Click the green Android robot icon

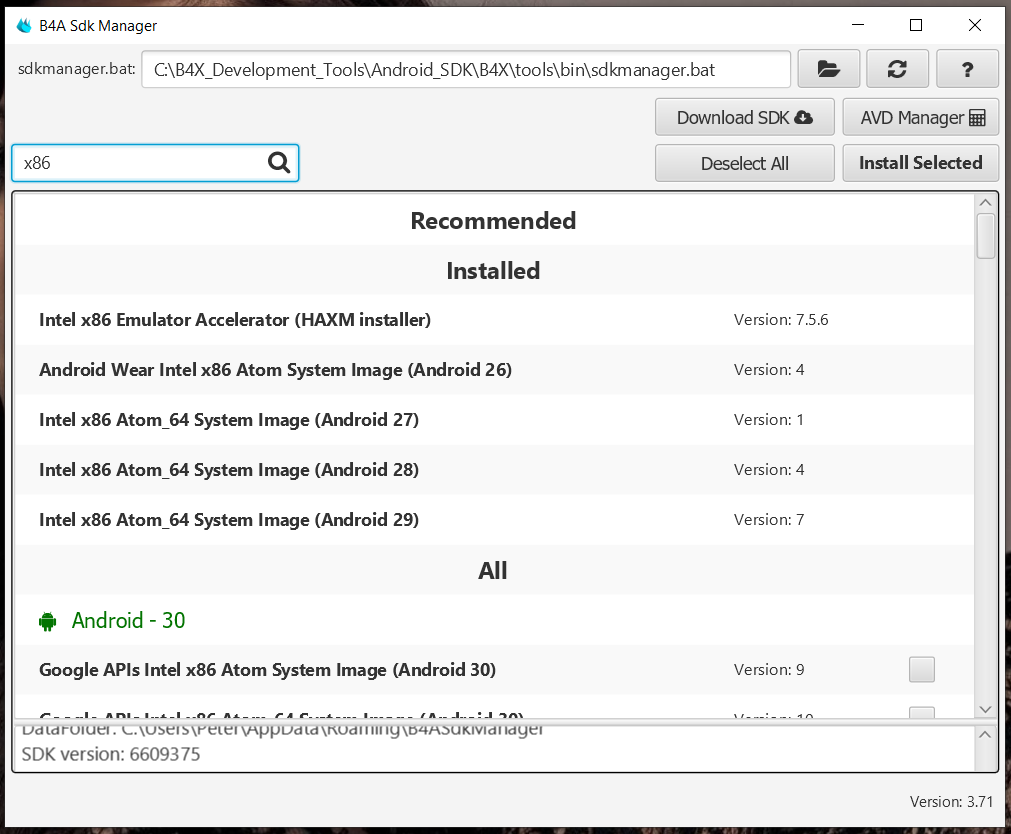(48, 621)
